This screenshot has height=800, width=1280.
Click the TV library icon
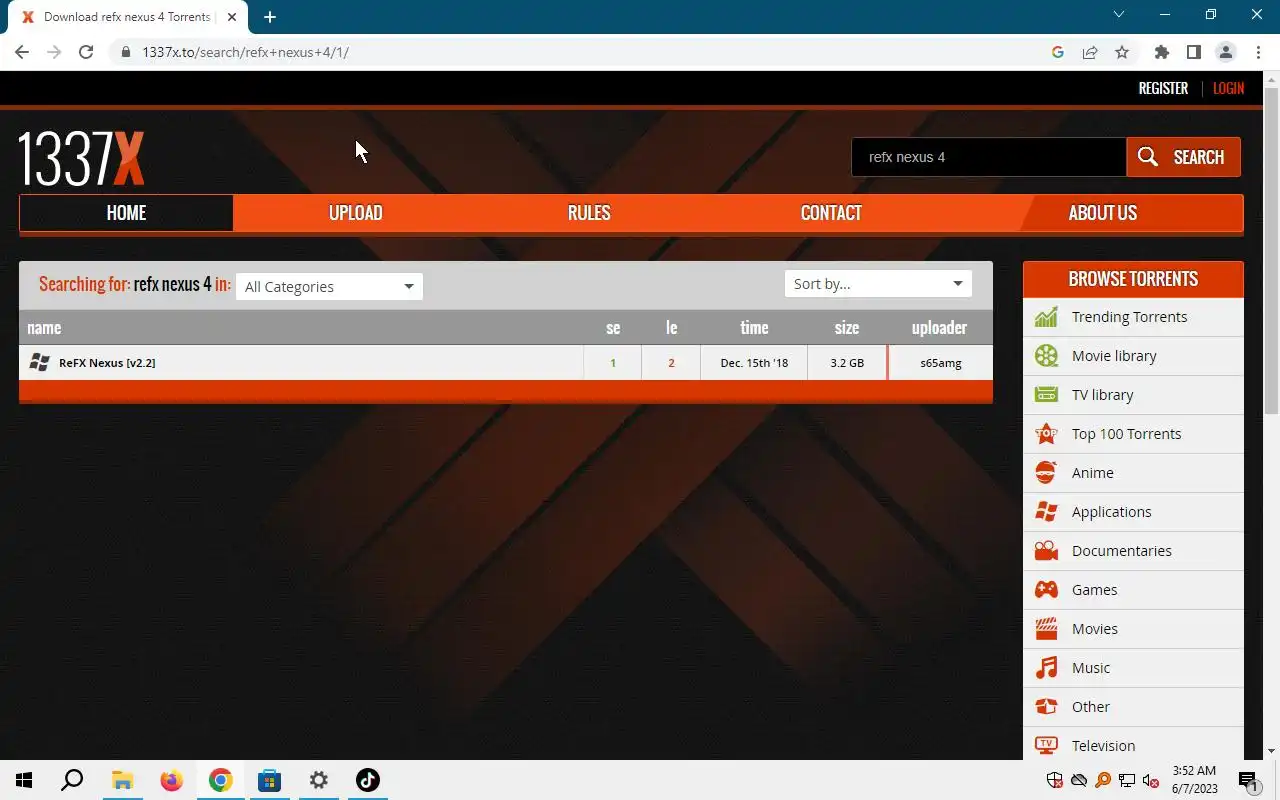[1046, 395]
